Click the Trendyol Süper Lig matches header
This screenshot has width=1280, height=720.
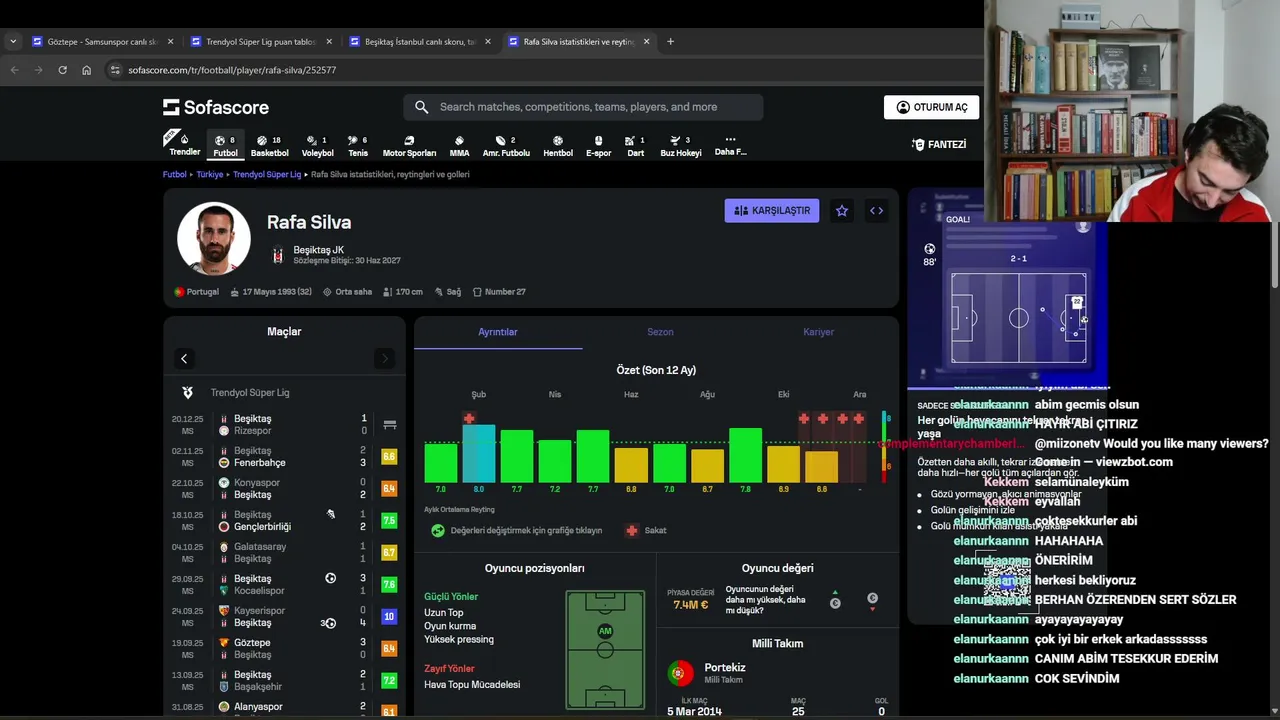click(x=284, y=393)
